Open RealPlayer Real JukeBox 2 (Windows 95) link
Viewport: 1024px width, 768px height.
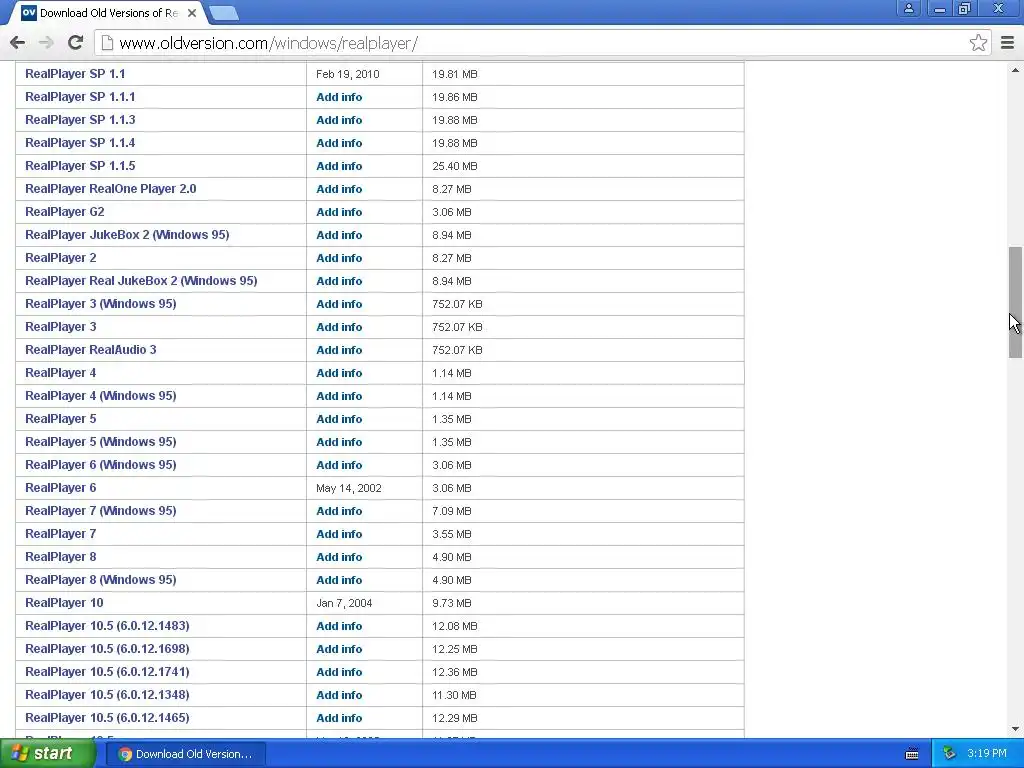[141, 281]
